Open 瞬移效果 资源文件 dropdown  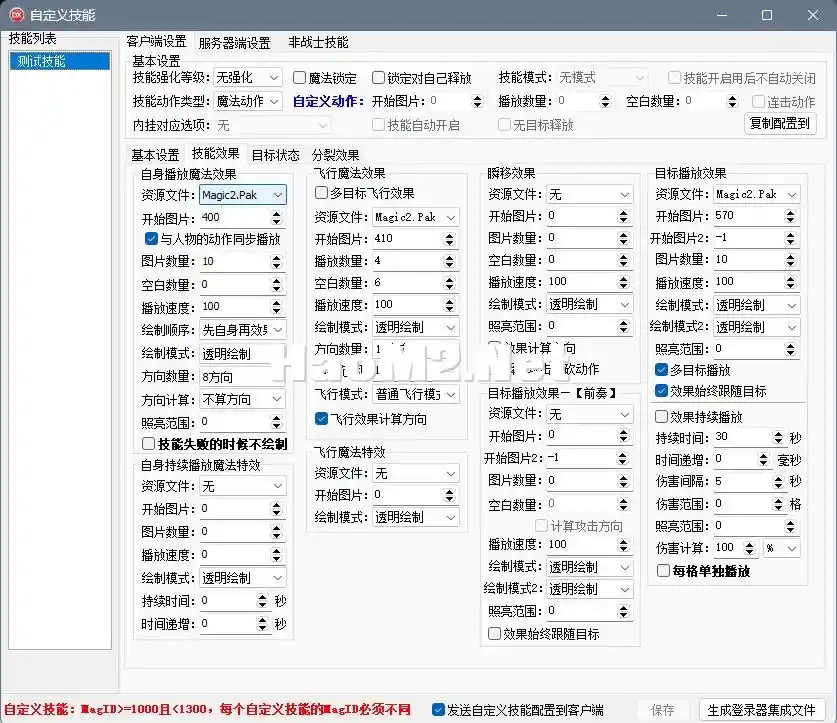point(590,194)
